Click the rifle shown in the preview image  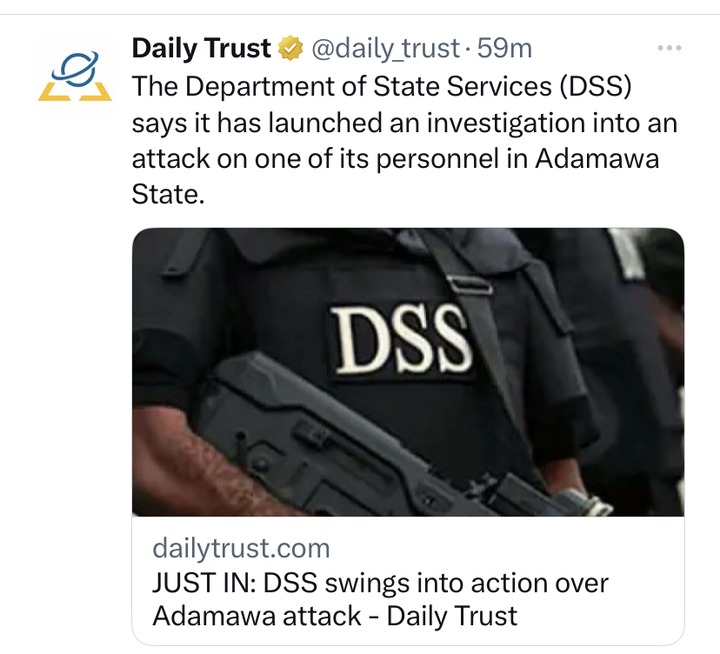coord(367,441)
